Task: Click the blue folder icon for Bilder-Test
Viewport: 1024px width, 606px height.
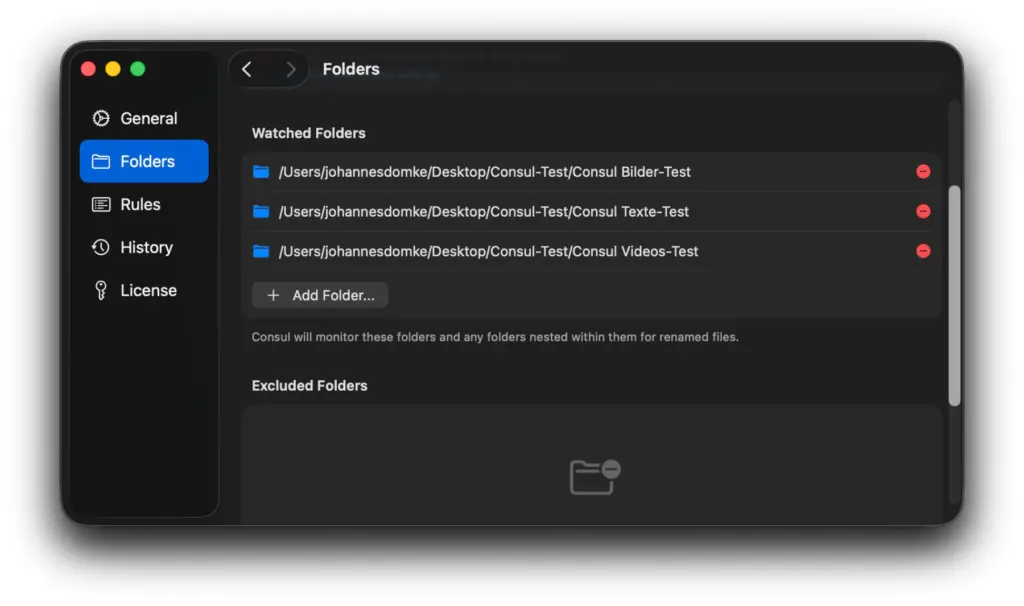Action: [261, 172]
